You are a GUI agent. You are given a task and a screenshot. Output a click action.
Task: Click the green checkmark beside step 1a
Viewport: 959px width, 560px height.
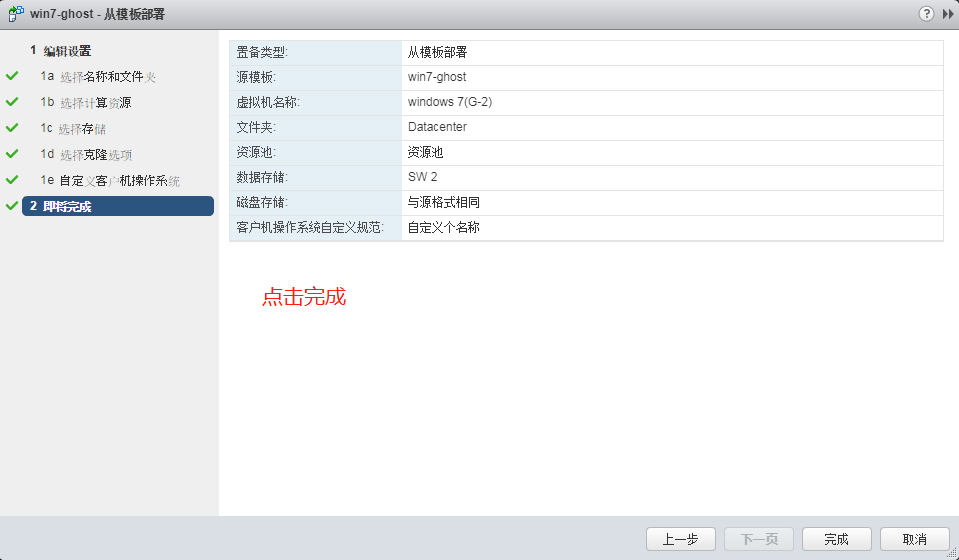tap(12, 76)
